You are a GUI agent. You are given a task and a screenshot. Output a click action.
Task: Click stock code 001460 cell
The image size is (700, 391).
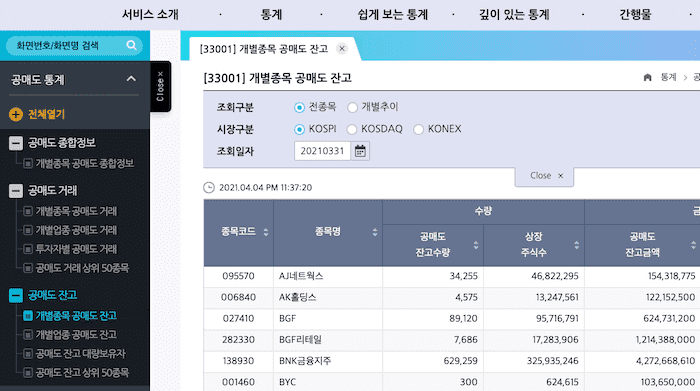(238, 382)
